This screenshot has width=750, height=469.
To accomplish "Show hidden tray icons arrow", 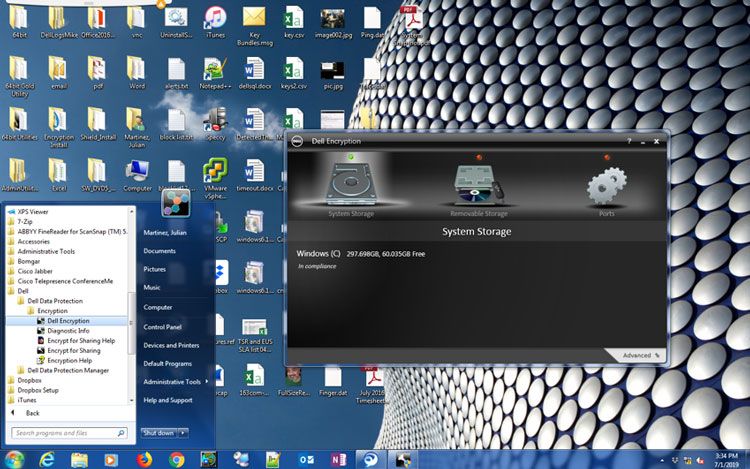I will (x=662, y=460).
